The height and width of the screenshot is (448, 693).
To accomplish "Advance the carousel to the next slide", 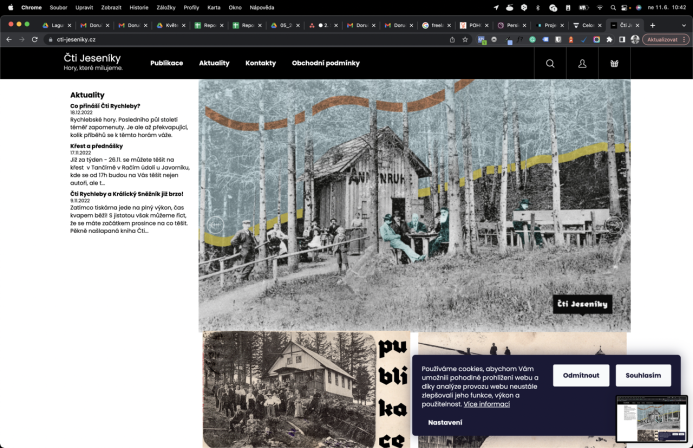I will point(613,225).
